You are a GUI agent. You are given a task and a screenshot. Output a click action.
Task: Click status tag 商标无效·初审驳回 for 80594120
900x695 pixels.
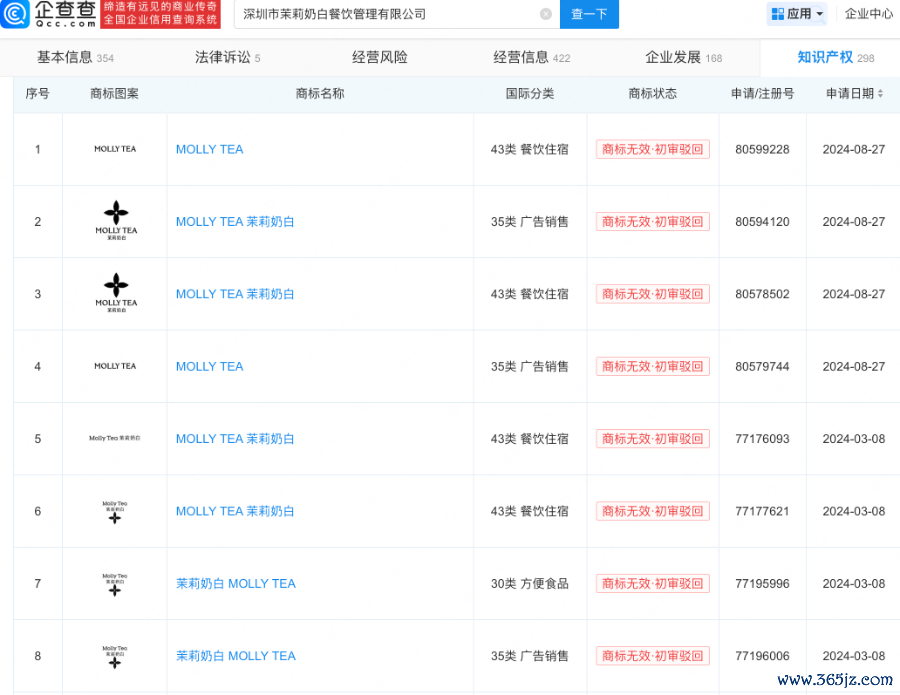tap(653, 222)
